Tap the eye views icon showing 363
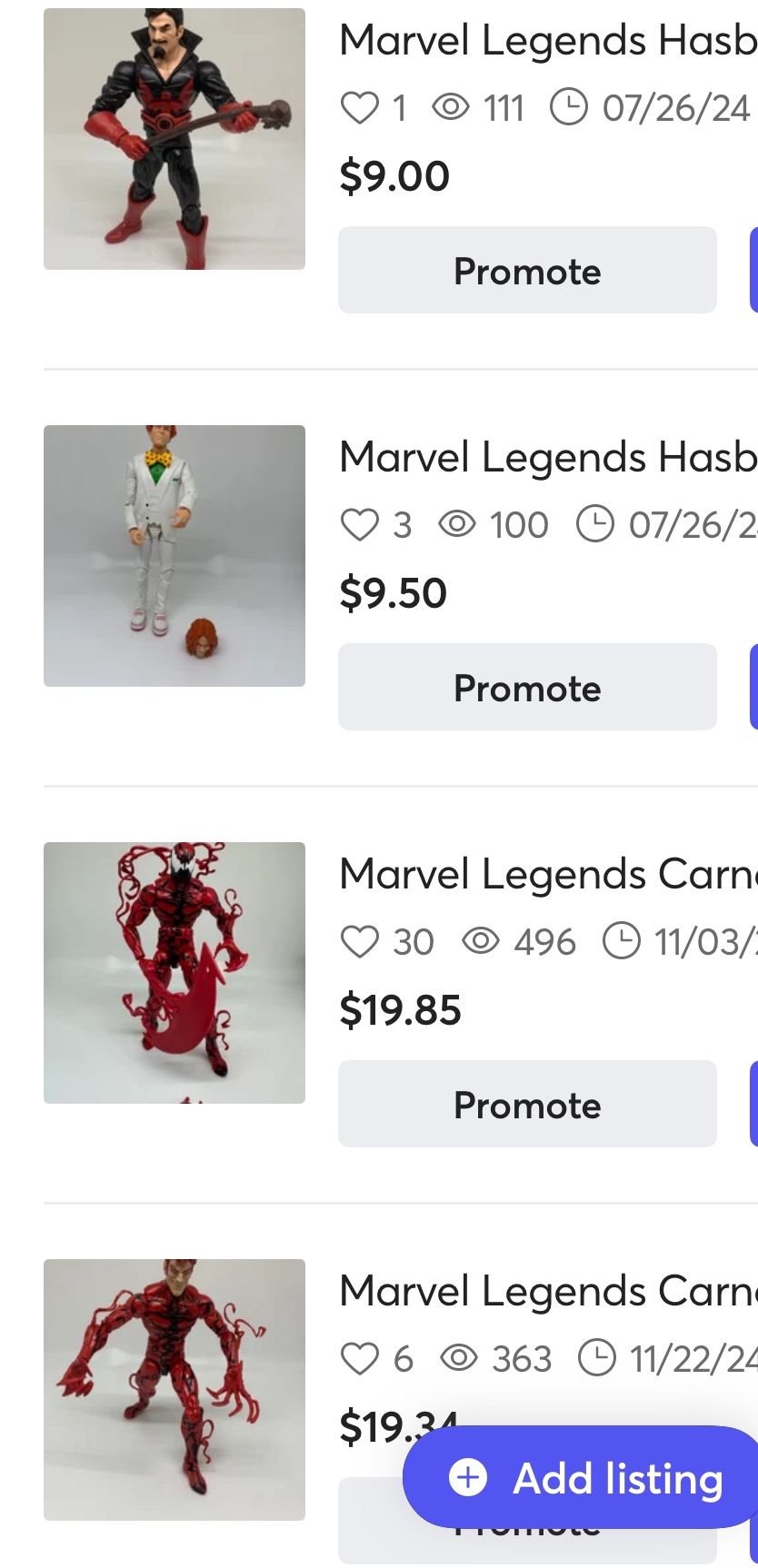Image resolution: width=758 pixels, height=1568 pixels. click(459, 1359)
